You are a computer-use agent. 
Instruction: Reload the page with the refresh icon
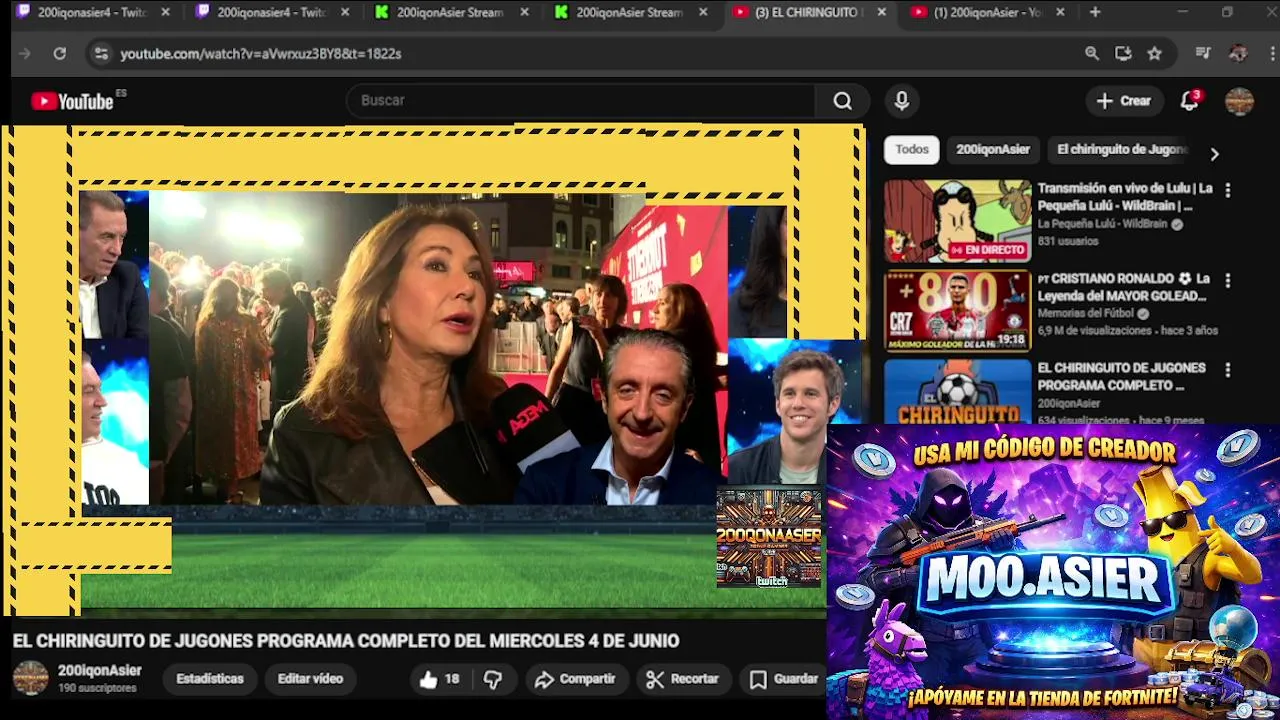[x=59, y=54]
